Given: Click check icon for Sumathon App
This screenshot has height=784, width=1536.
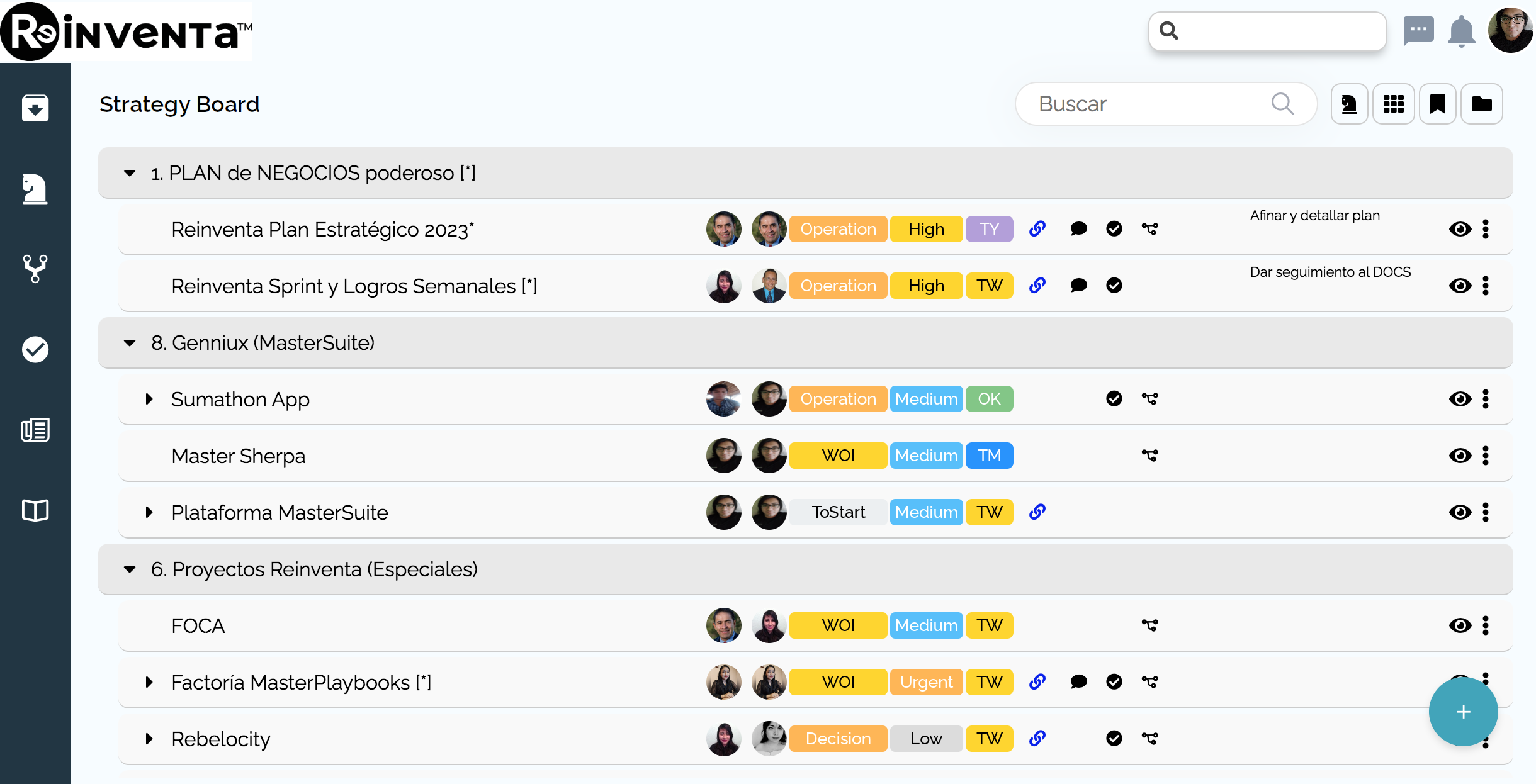Looking at the screenshot, I should (x=1114, y=399).
